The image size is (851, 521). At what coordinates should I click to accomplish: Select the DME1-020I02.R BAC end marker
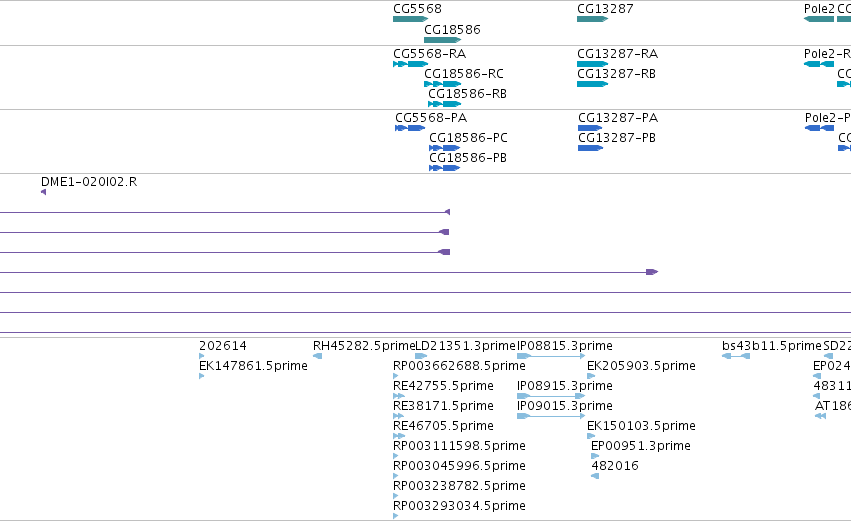43,192
